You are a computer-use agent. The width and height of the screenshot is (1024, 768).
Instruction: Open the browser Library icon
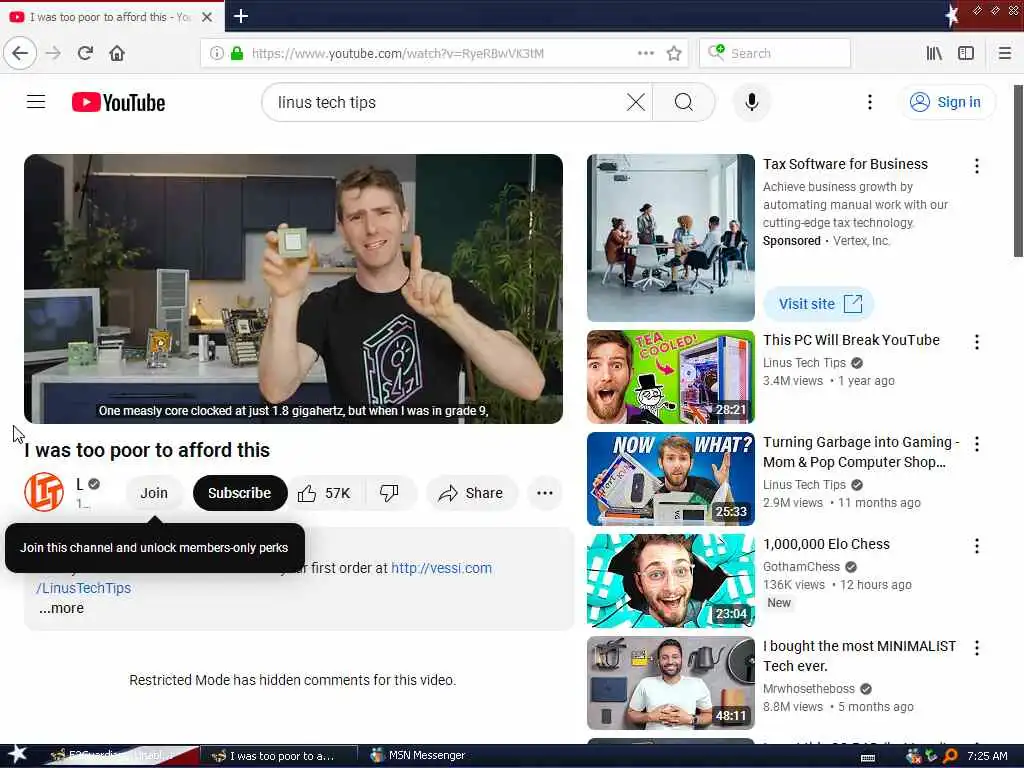click(935, 53)
